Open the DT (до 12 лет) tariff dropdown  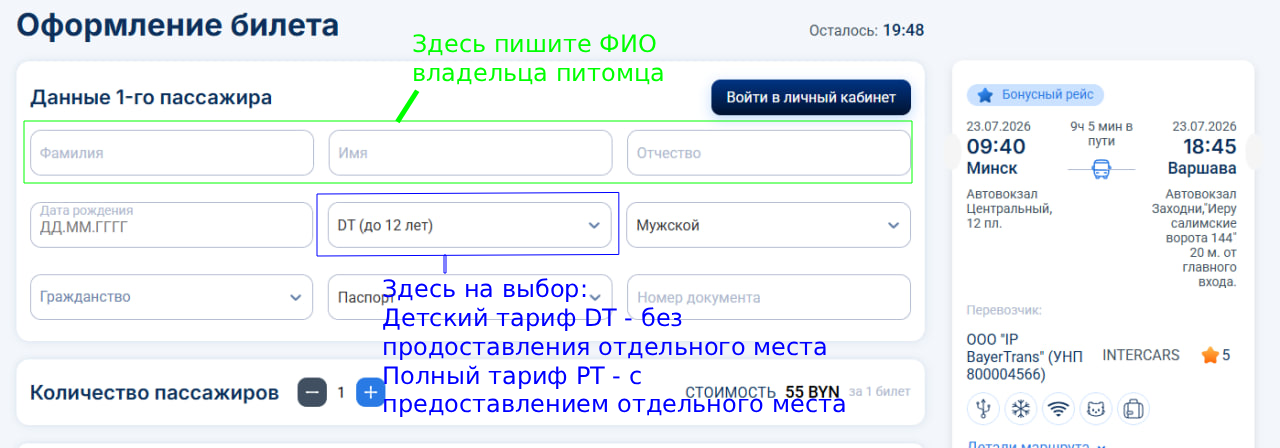[470, 225]
